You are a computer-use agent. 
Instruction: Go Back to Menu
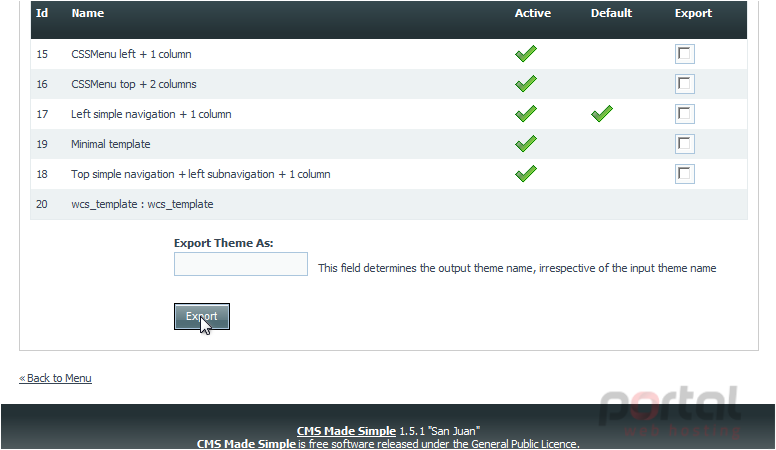(55, 378)
